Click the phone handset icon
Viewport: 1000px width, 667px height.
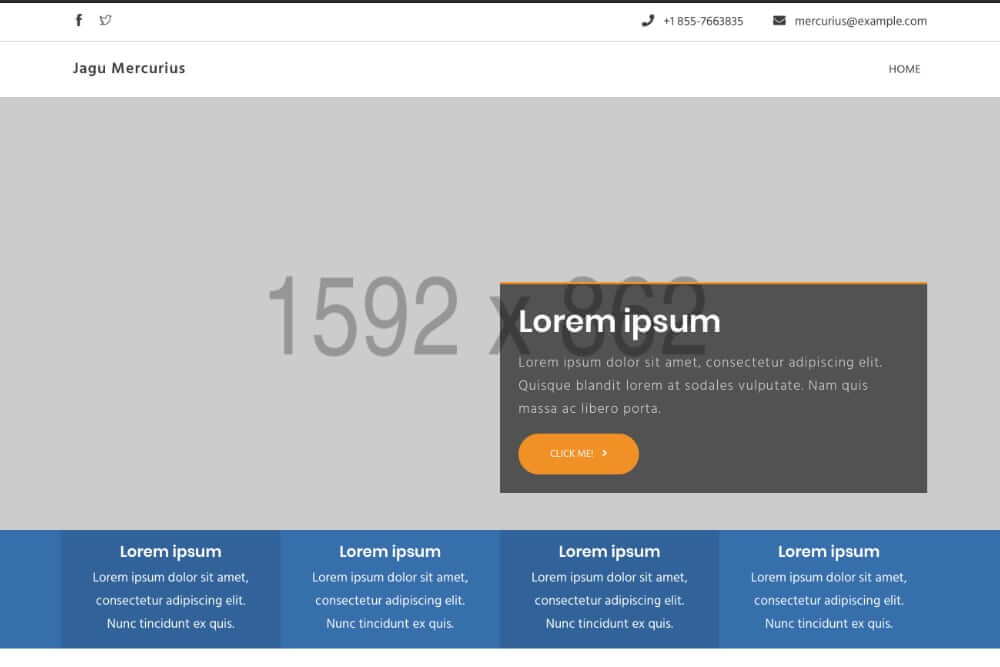647,21
